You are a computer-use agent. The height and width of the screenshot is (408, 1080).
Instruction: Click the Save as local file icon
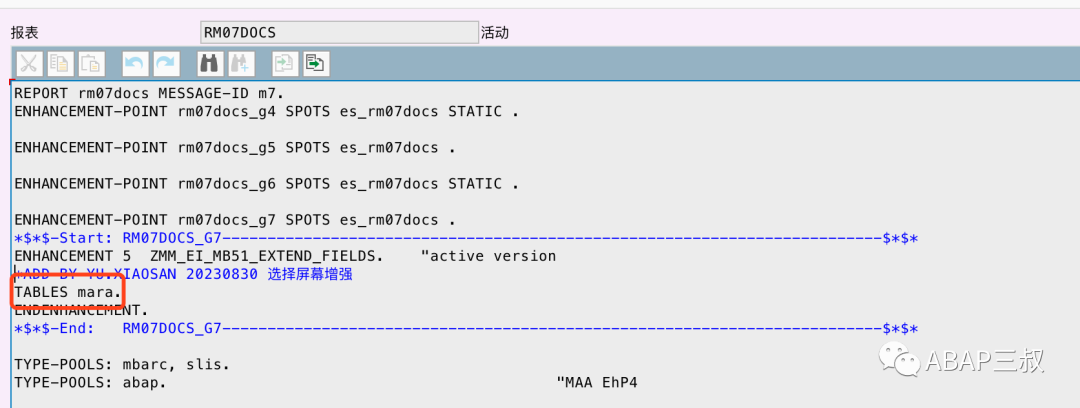(316, 64)
